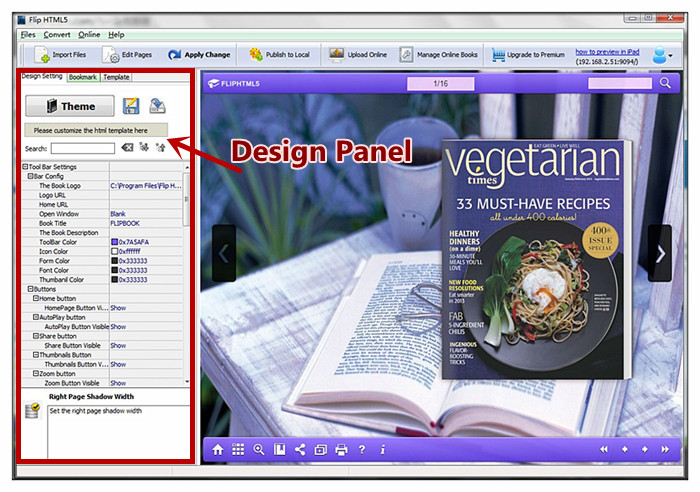Screen dimensions: 700x492
Task: Switch to the Bookmark tab
Action: (x=83, y=77)
